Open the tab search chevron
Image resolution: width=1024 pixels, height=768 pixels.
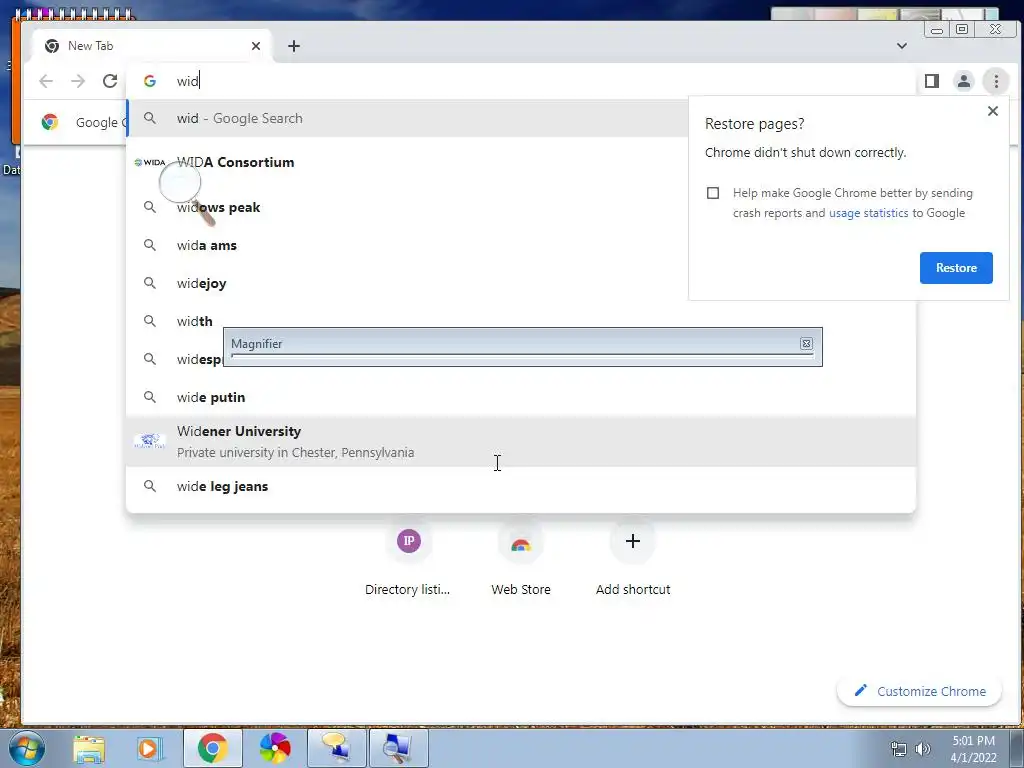coord(902,46)
